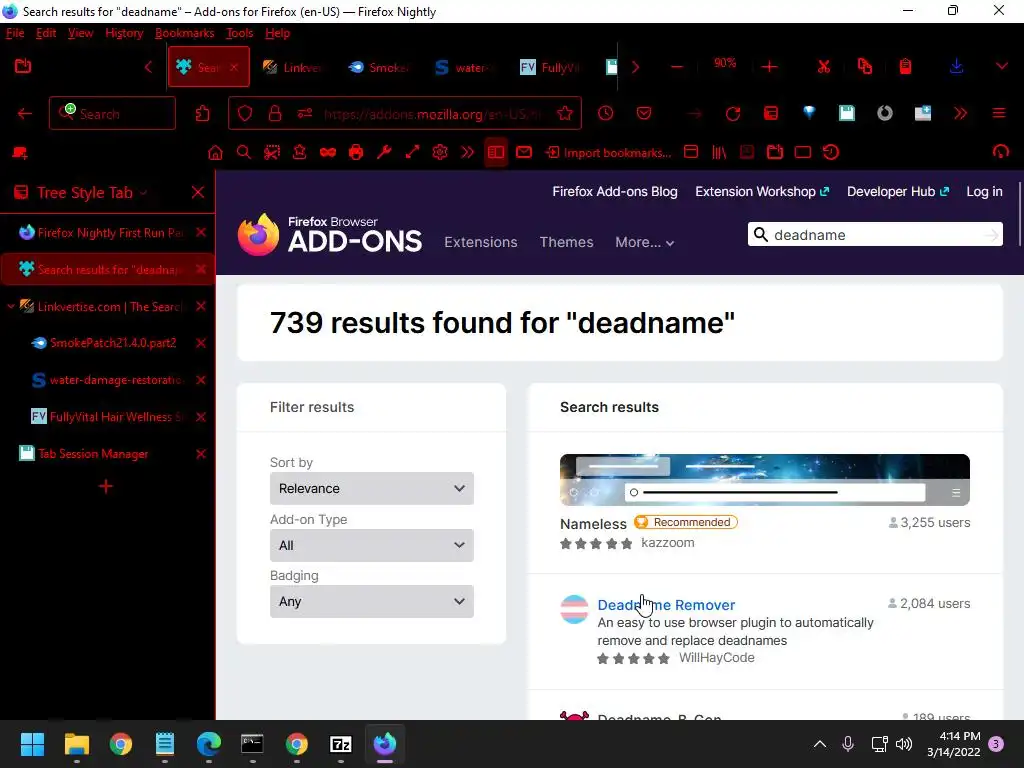This screenshot has height=768, width=1024.
Task: Open the downloads panel
Action: [956, 67]
